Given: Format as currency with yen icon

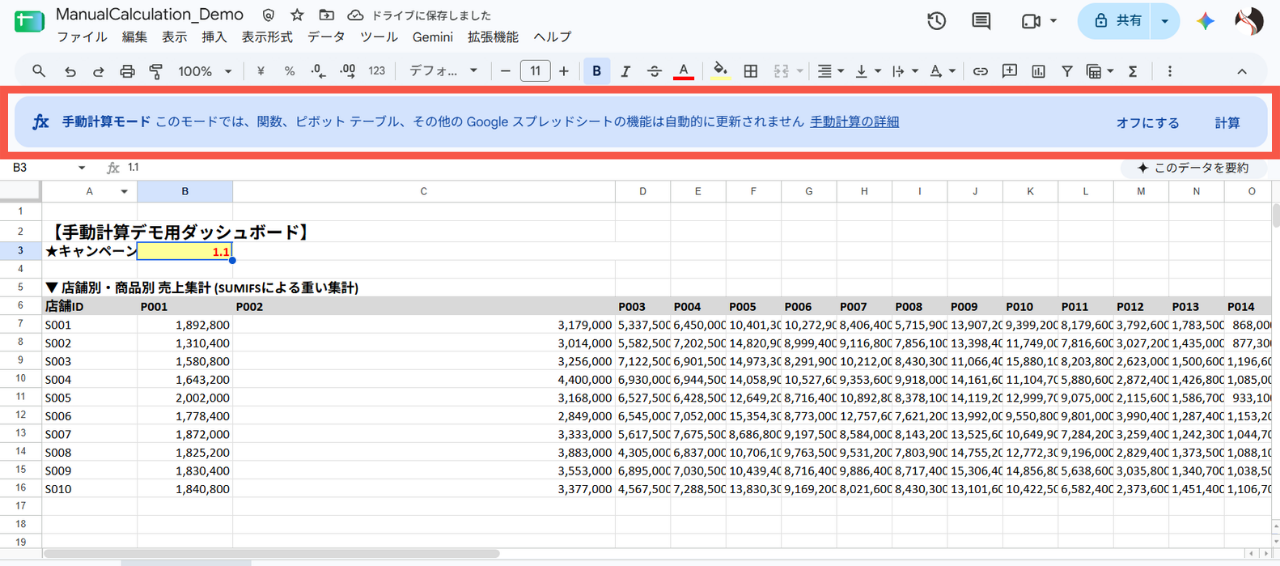Looking at the screenshot, I should pos(261,71).
